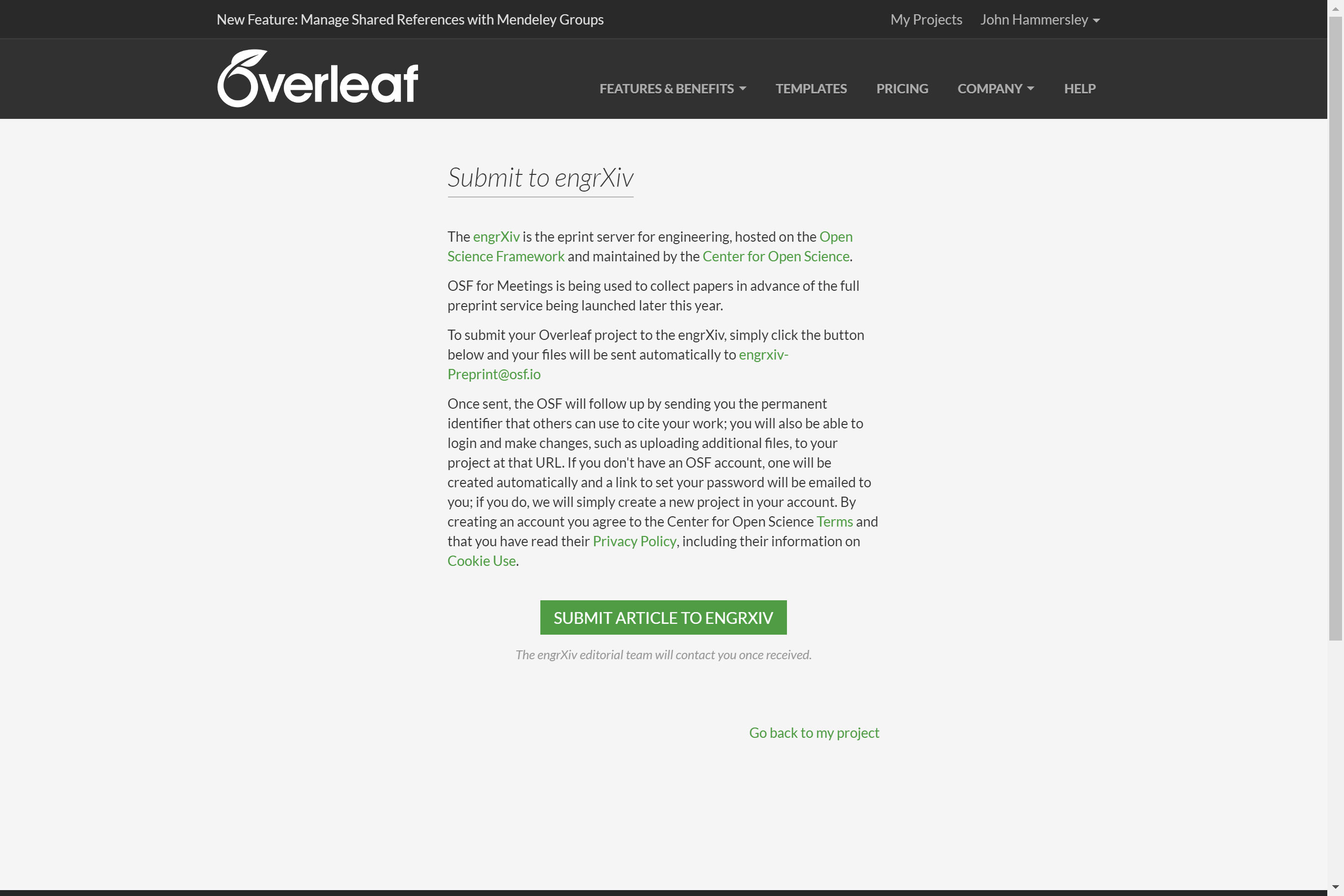Select the Templates navigation tab
This screenshot has width=1344, height=896.
click(811, 88)
